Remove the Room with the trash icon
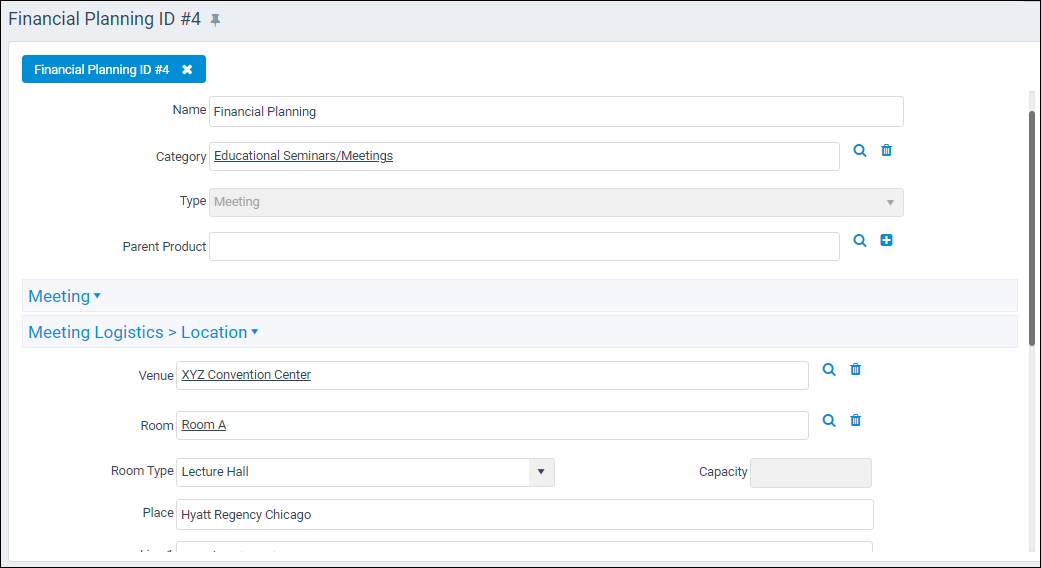This screenshot has width=1041, height=568. coord(856,421)
